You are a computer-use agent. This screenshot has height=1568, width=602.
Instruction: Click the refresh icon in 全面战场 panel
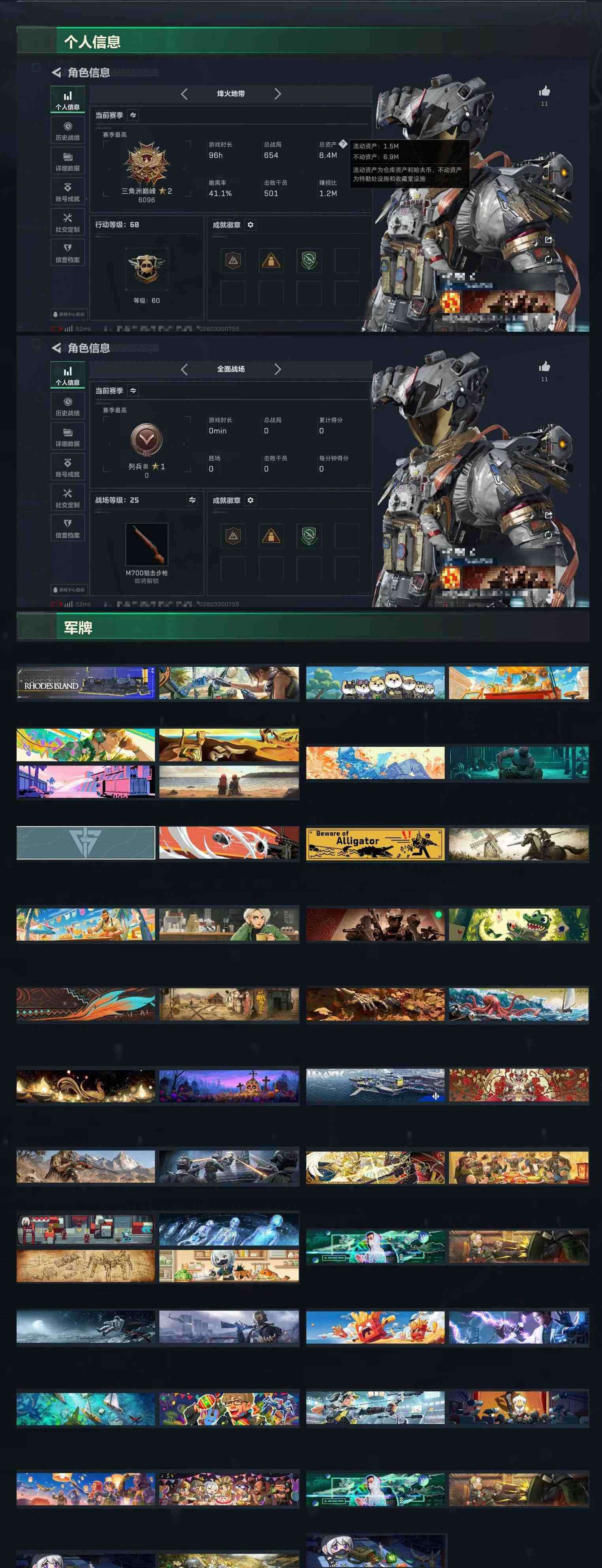click(549, 534)
